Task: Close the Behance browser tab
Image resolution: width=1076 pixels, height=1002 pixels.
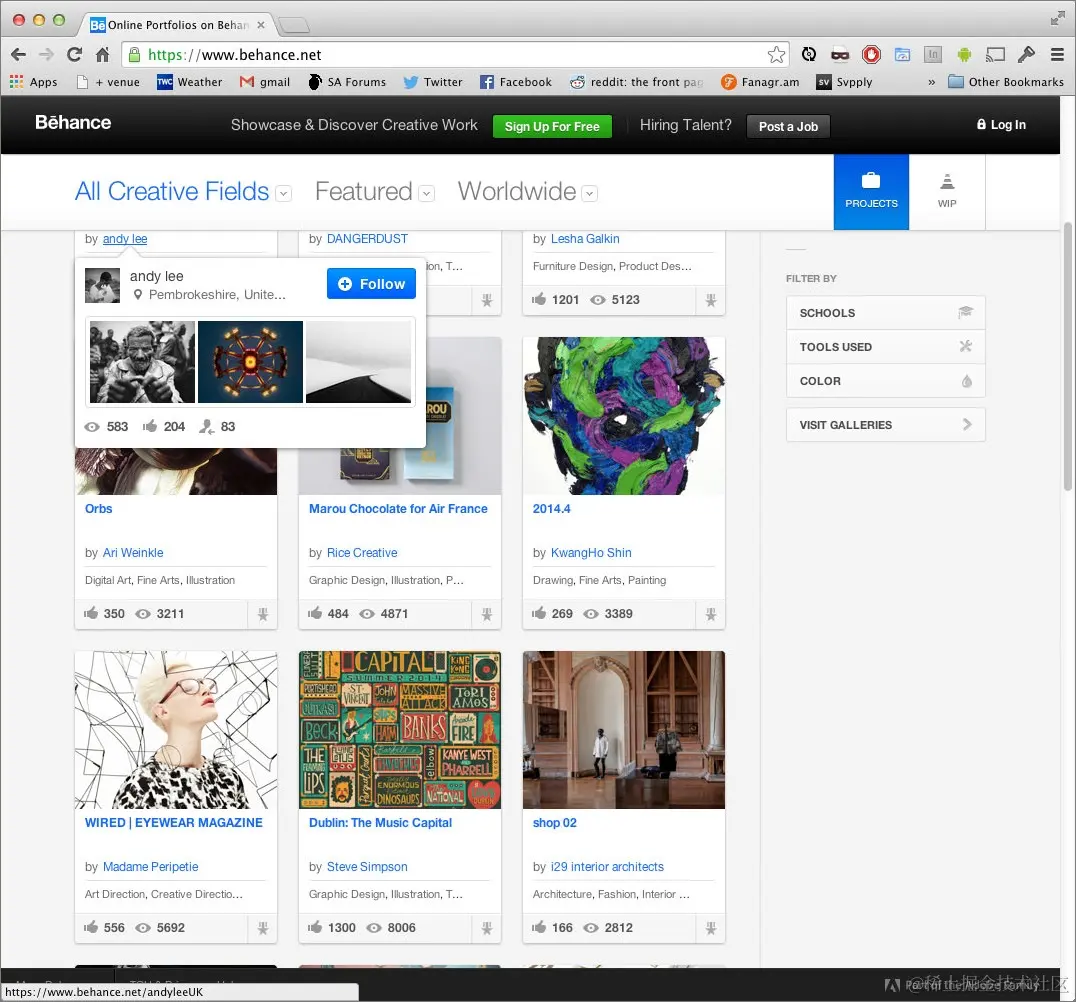Action: (261, 25)
